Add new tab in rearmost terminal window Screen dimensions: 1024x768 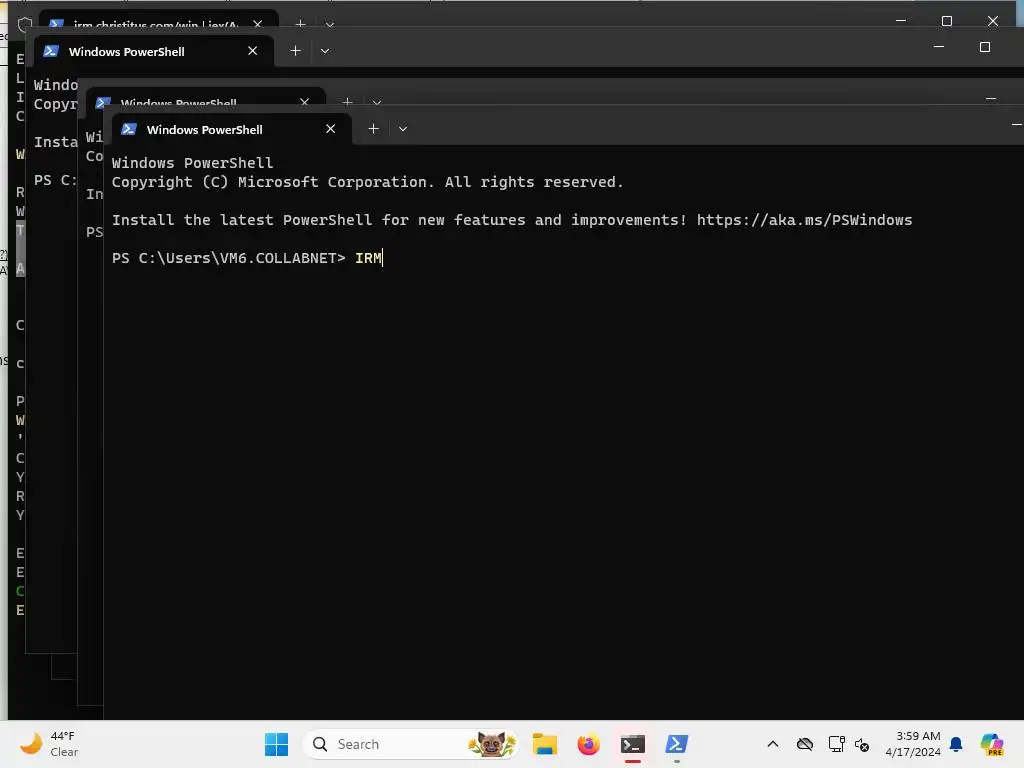(x=300, y=24)
